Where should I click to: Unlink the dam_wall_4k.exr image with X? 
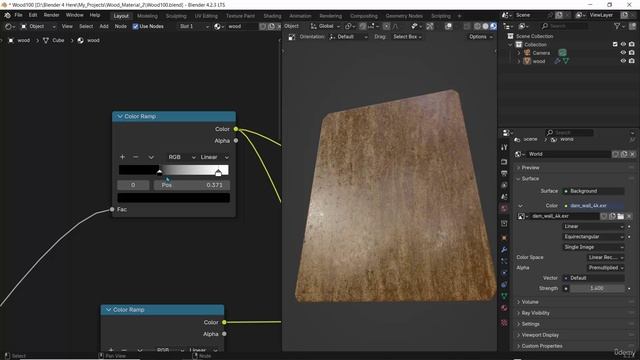point(629,216)
